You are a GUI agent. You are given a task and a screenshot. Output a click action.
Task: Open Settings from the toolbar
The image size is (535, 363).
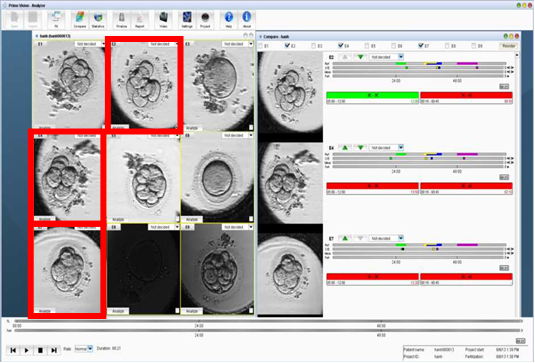(187, 19)
